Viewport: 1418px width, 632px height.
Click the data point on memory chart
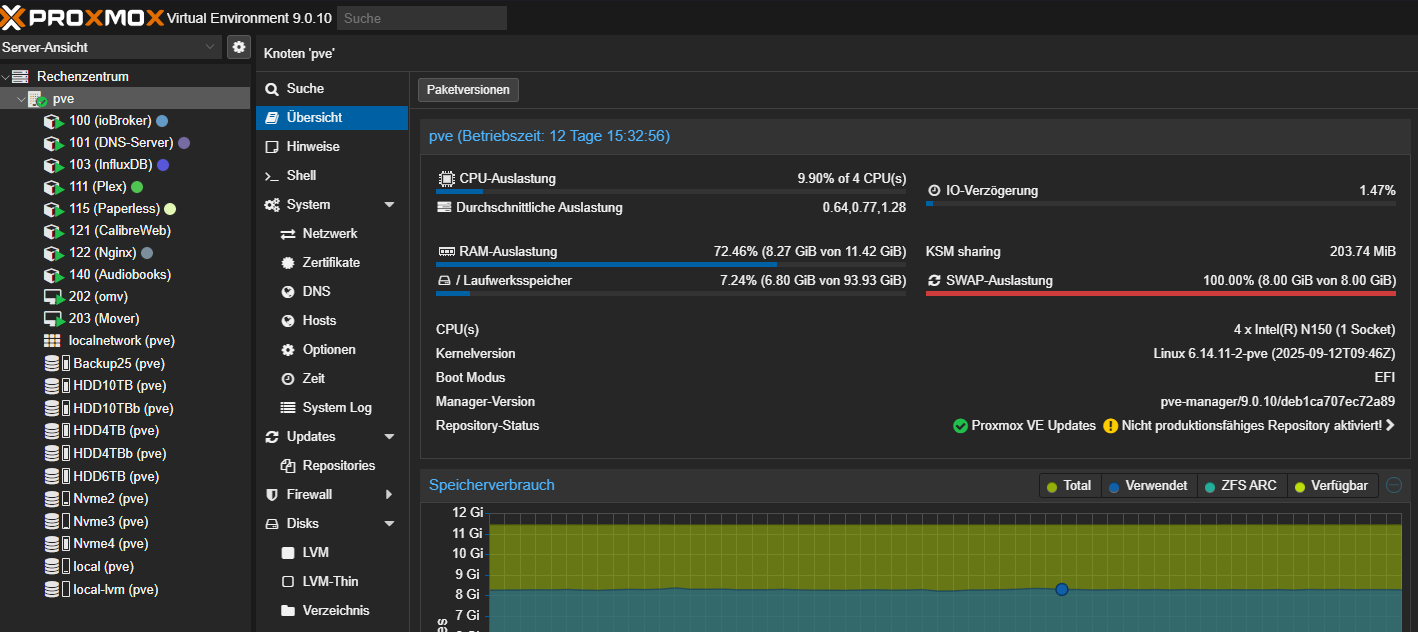(1062, 590)
